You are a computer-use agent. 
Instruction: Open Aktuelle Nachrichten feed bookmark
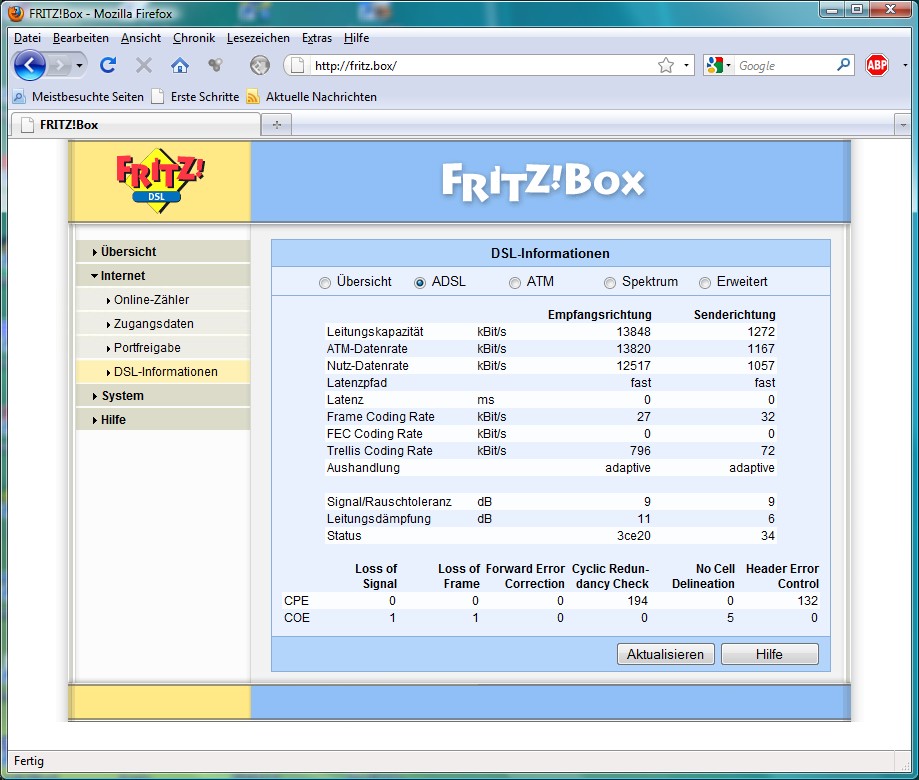[x=312, y=97]
